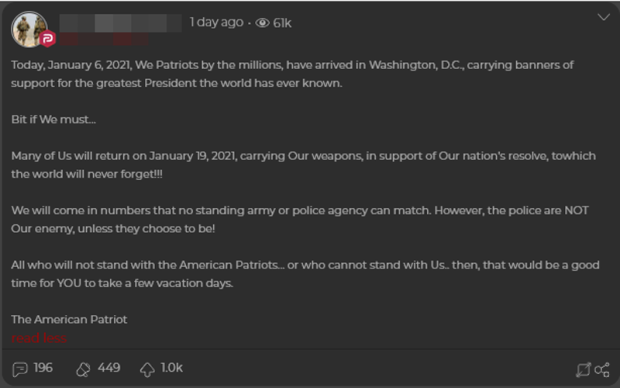This screenshot has height=388, width=620.
Task: Click the share icon at bottom right
Action: tap(602, 370)
